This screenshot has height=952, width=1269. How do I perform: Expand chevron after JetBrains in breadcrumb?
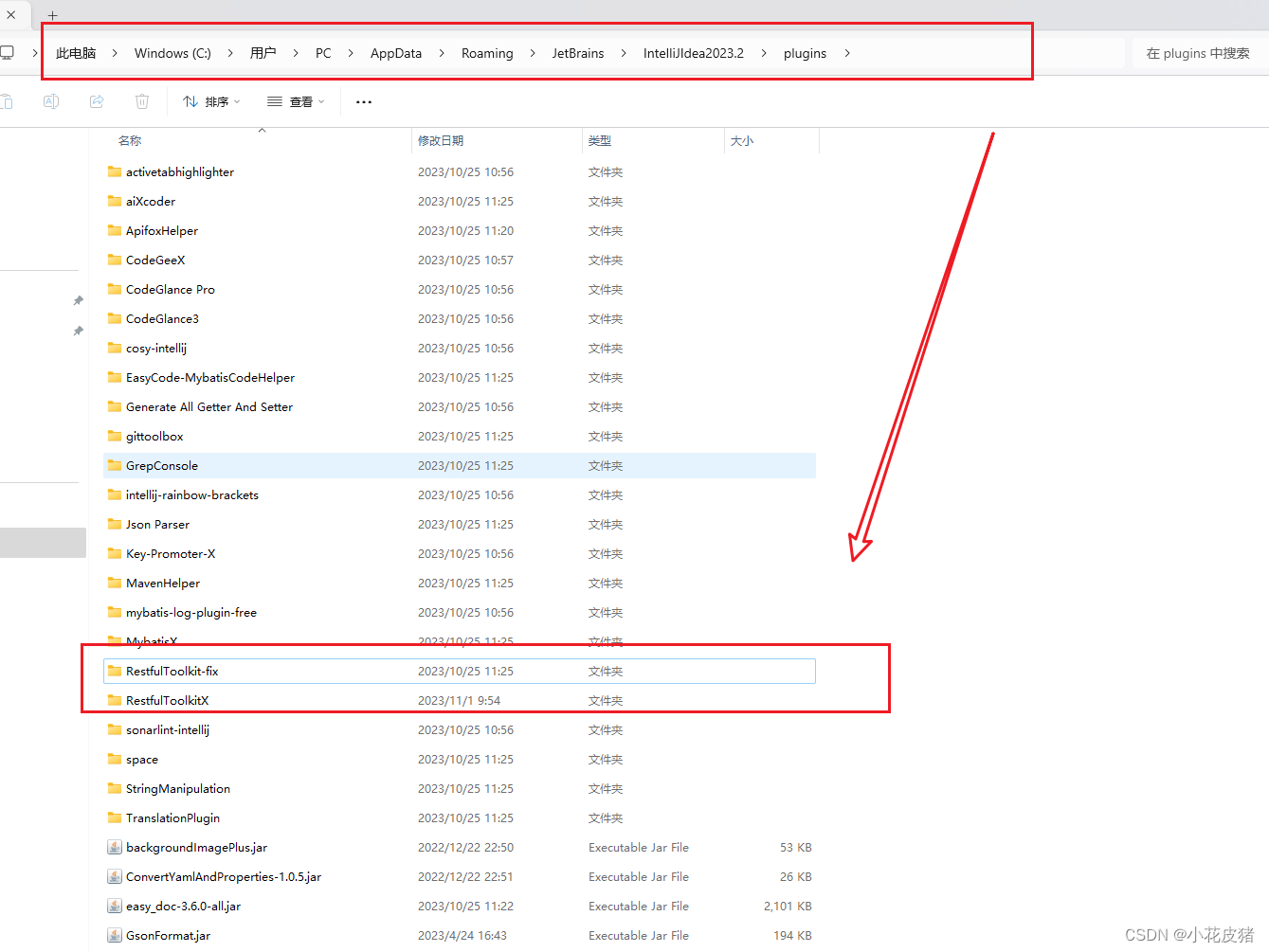tap(624, 53)
